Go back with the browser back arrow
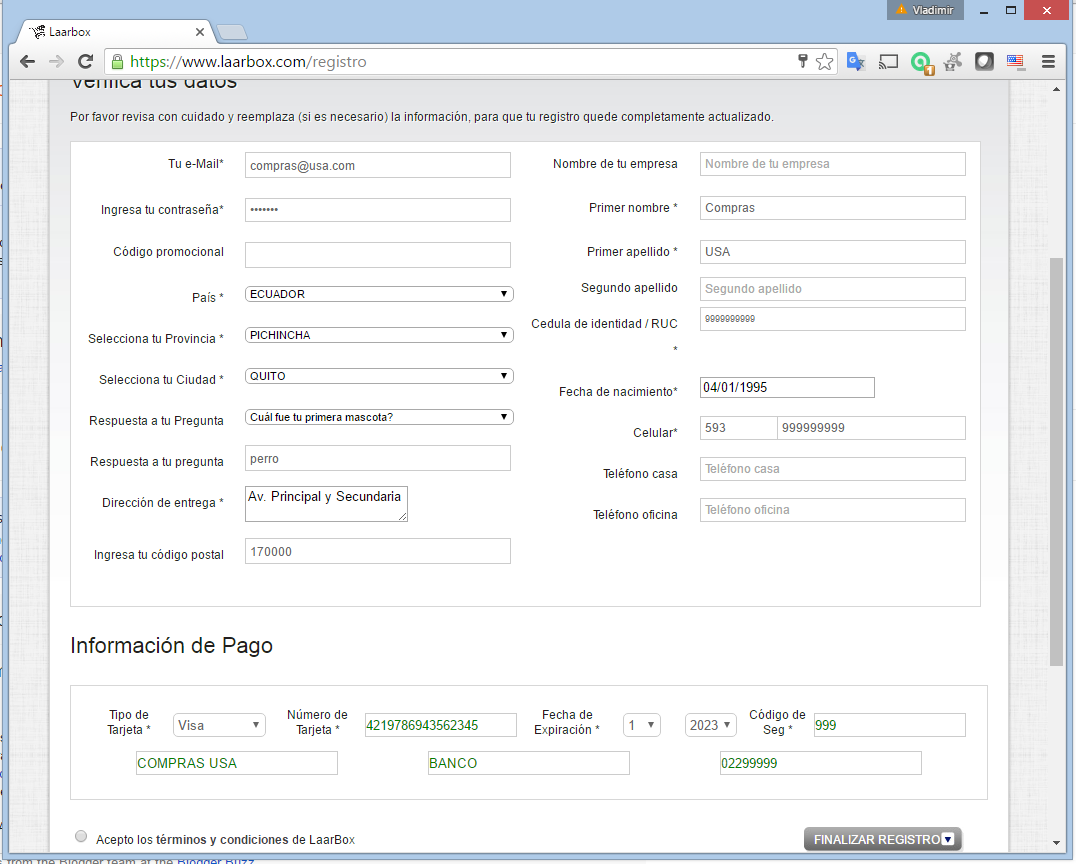1076x864 pixels. pyautogui.click(x=27, y=62)
